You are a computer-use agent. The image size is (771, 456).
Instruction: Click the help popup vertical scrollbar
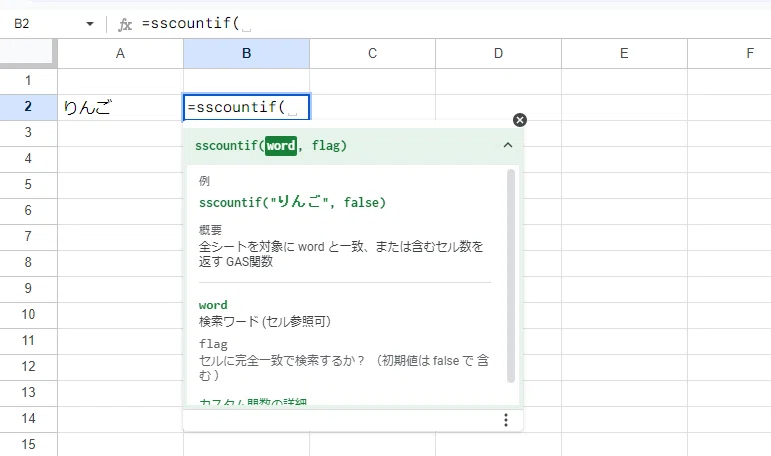click(510, 275)
